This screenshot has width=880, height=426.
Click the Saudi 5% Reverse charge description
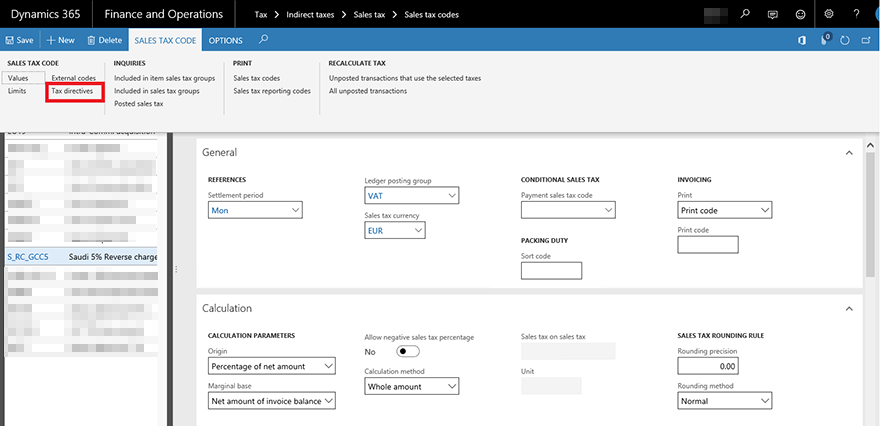(113, 257)
